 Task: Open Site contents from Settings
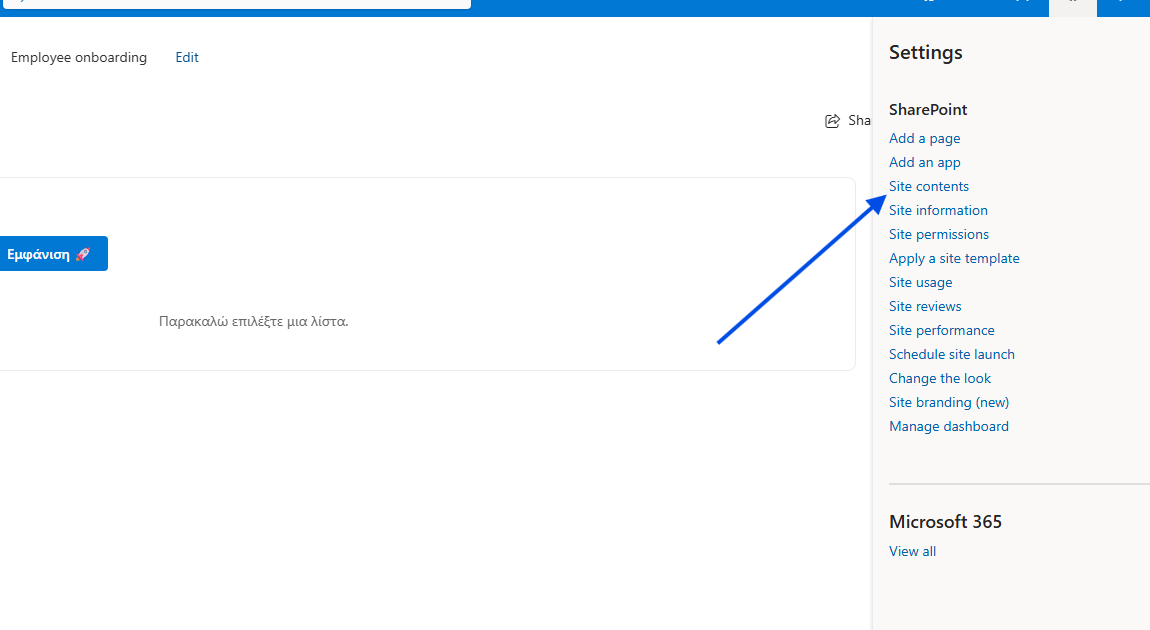(x=928, y=187)
